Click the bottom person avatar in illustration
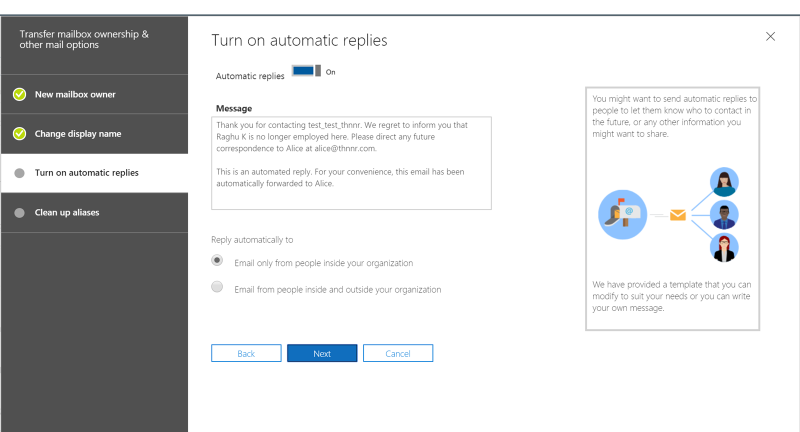Viewport: 800px width, 432px height. pyautogui.click(x=723, y=247)
